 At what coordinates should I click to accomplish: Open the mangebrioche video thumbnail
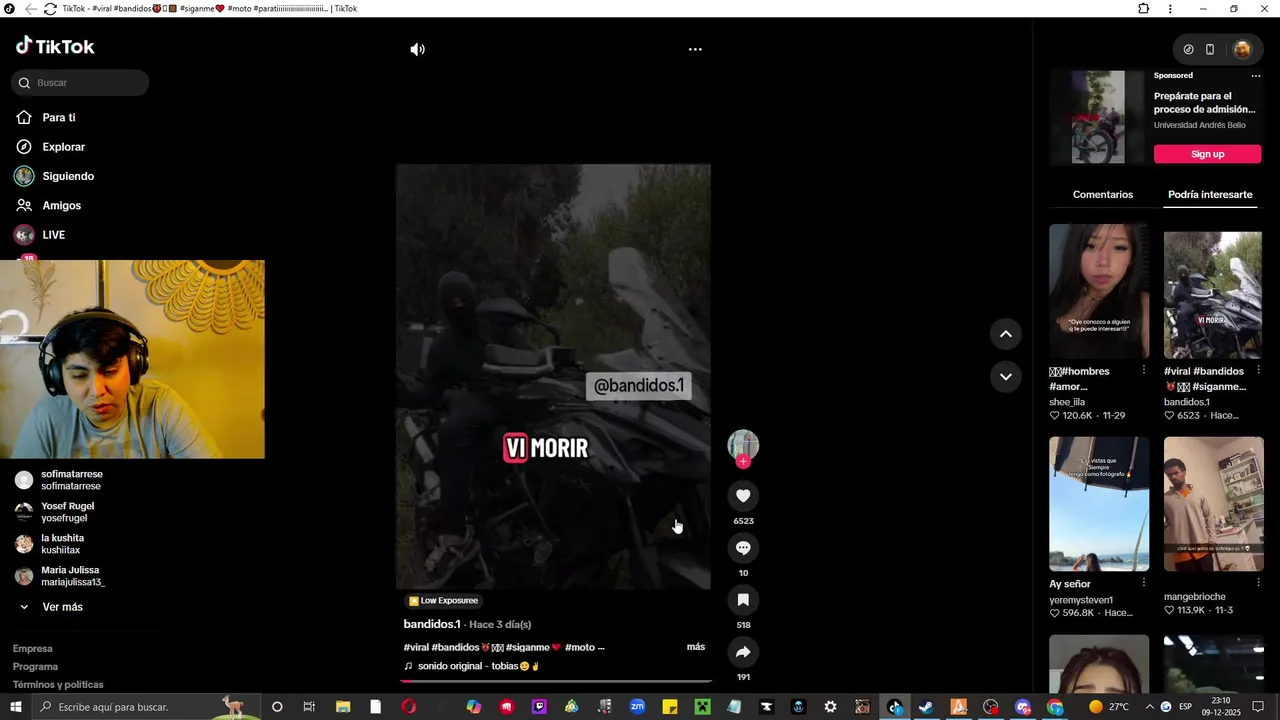coord(1213,504)
